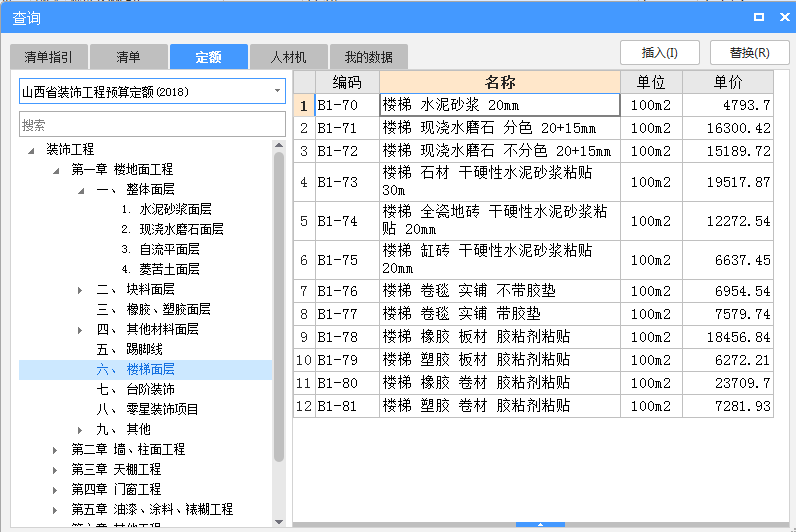This screenshot has height=532, width=796.
Task: Collapse 第一章 楼地面工程 node
Action: (x=56, y=171)
